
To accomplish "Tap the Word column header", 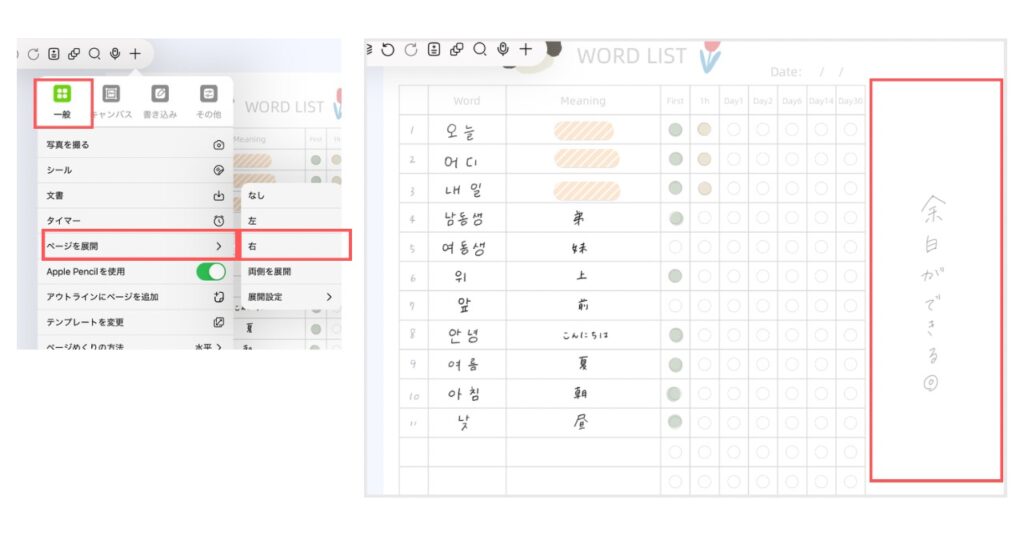I will [466, 101].
